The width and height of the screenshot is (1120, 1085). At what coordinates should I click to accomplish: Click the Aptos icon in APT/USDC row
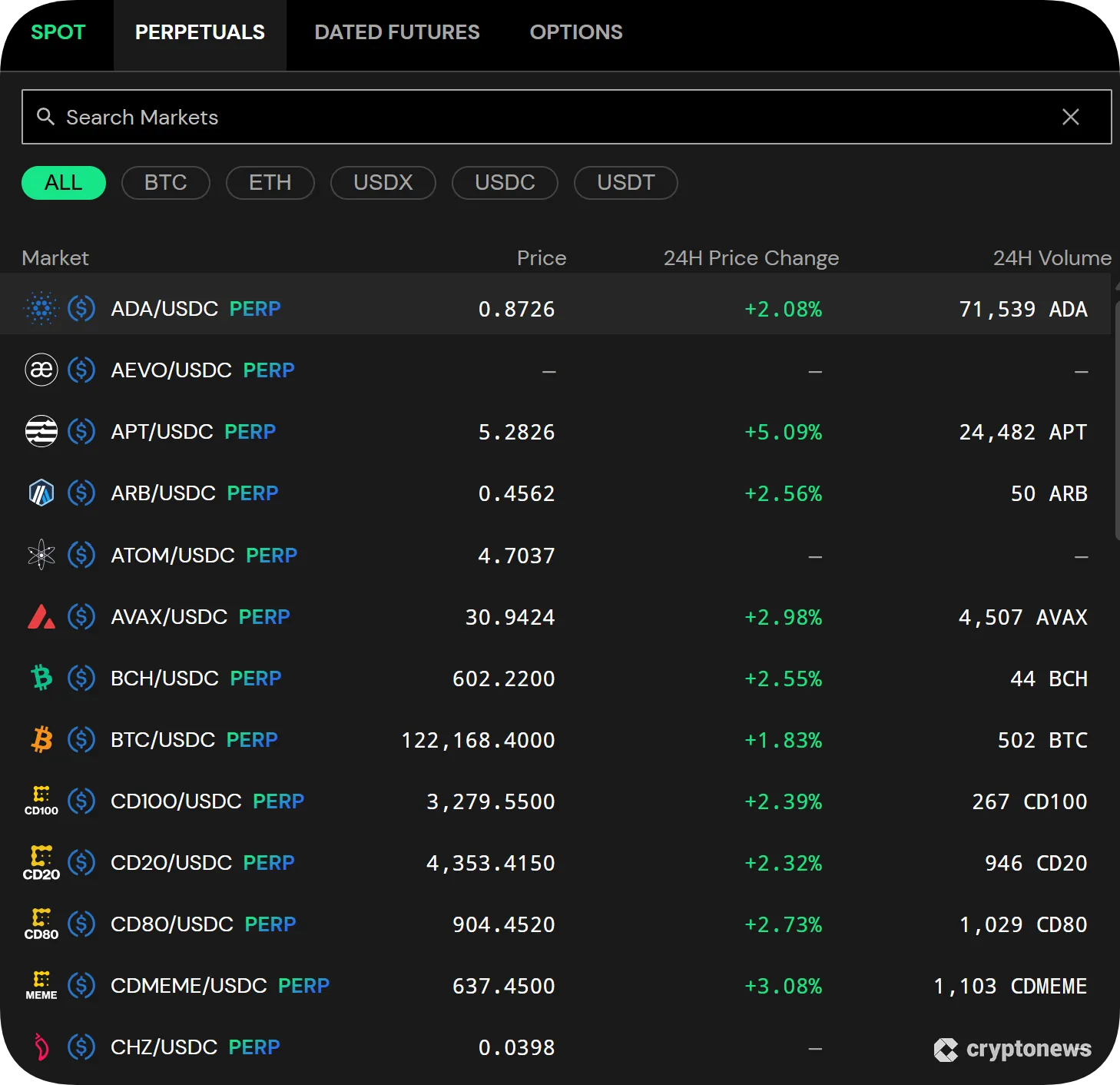pos(41,431)
